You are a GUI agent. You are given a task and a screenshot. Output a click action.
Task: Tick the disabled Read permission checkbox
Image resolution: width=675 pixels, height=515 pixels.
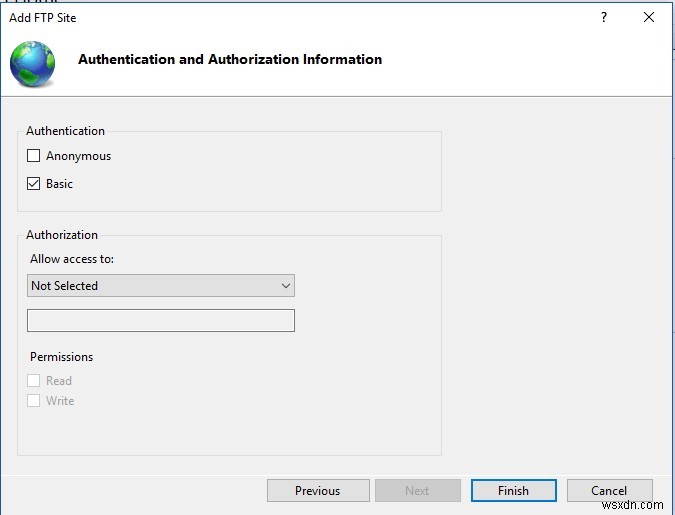[34, 381]
